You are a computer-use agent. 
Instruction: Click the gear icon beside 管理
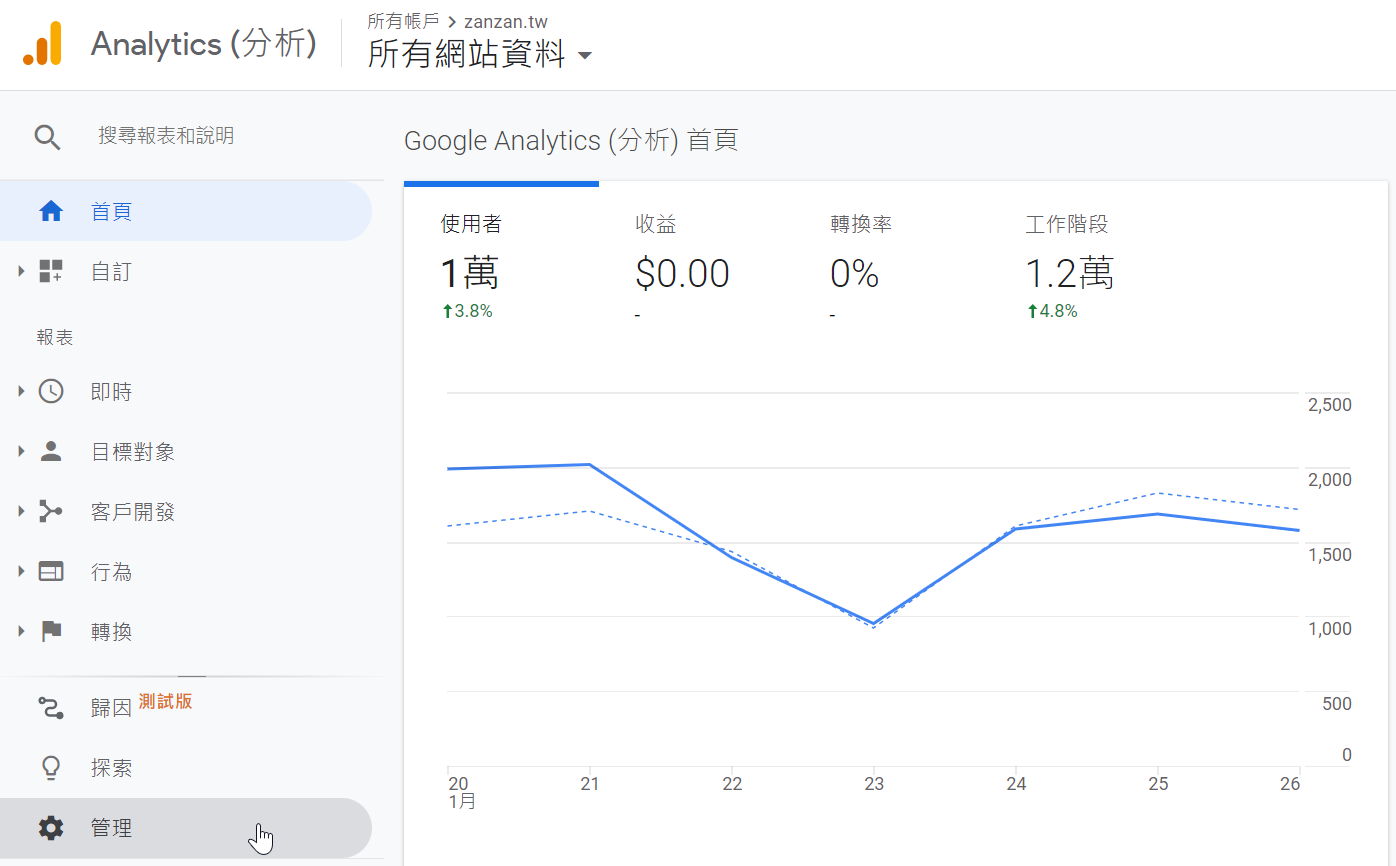pyautogui.click(x=50, y=828)
